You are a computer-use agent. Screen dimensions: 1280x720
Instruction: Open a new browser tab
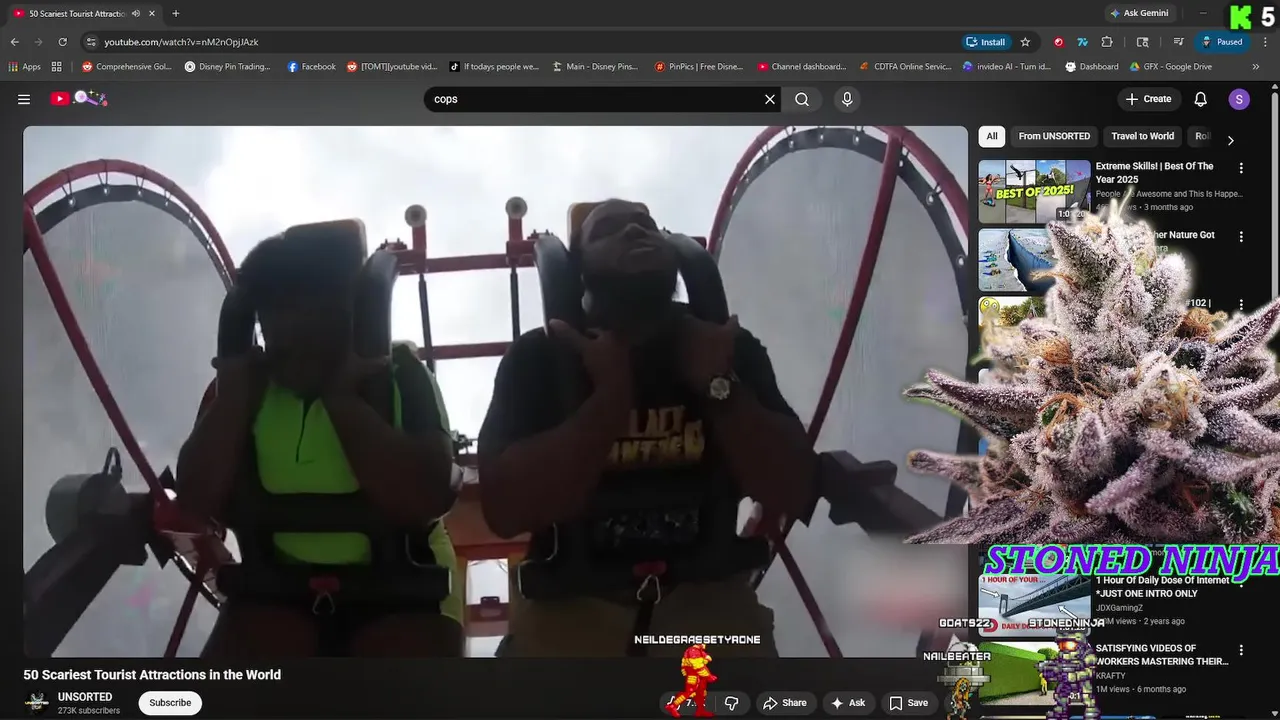pyautogui.click(x=176, y=14)
